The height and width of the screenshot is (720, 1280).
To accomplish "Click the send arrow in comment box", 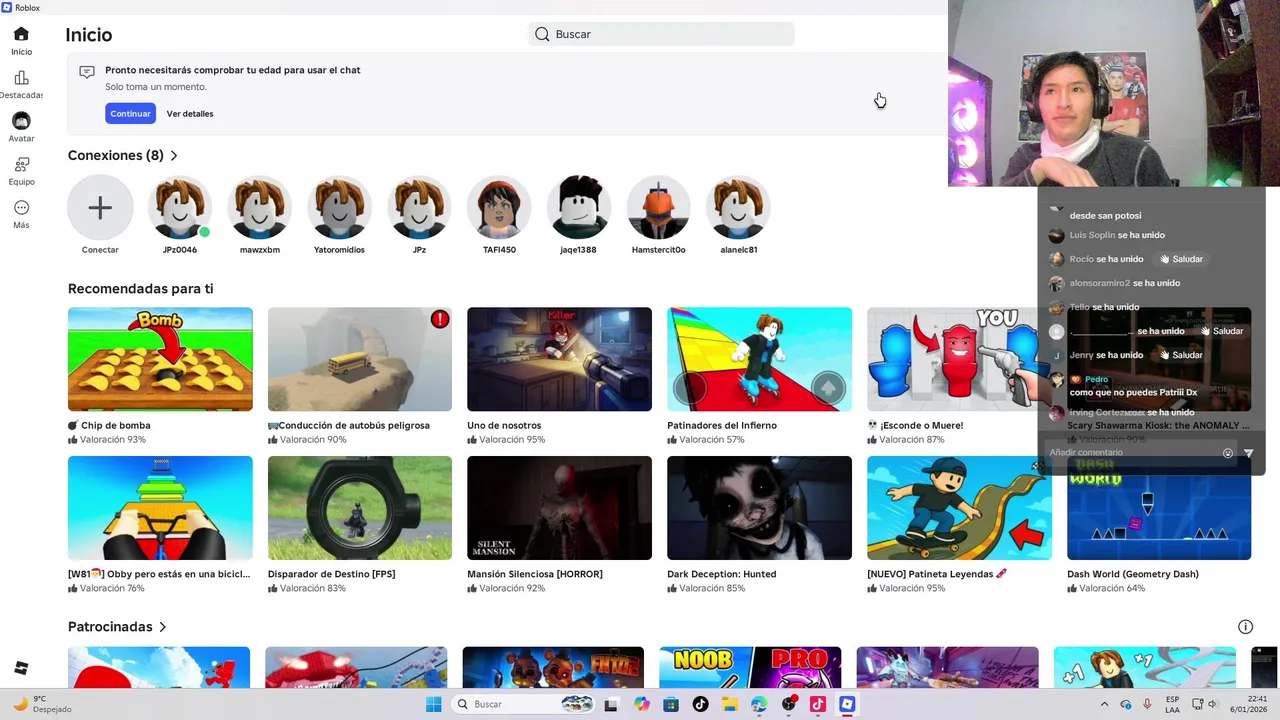I will point(1248,453).
